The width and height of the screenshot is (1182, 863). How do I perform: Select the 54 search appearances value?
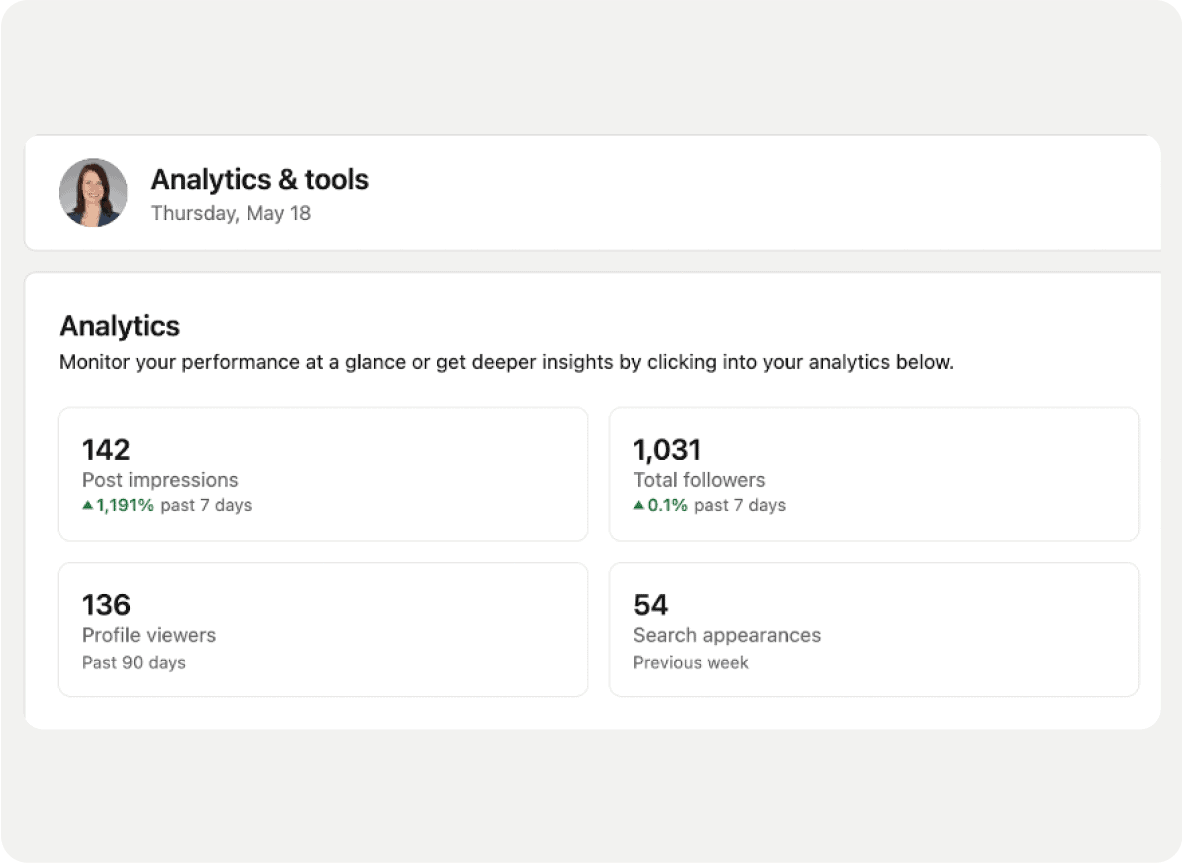pyautogui.click(x=651, y=605)
